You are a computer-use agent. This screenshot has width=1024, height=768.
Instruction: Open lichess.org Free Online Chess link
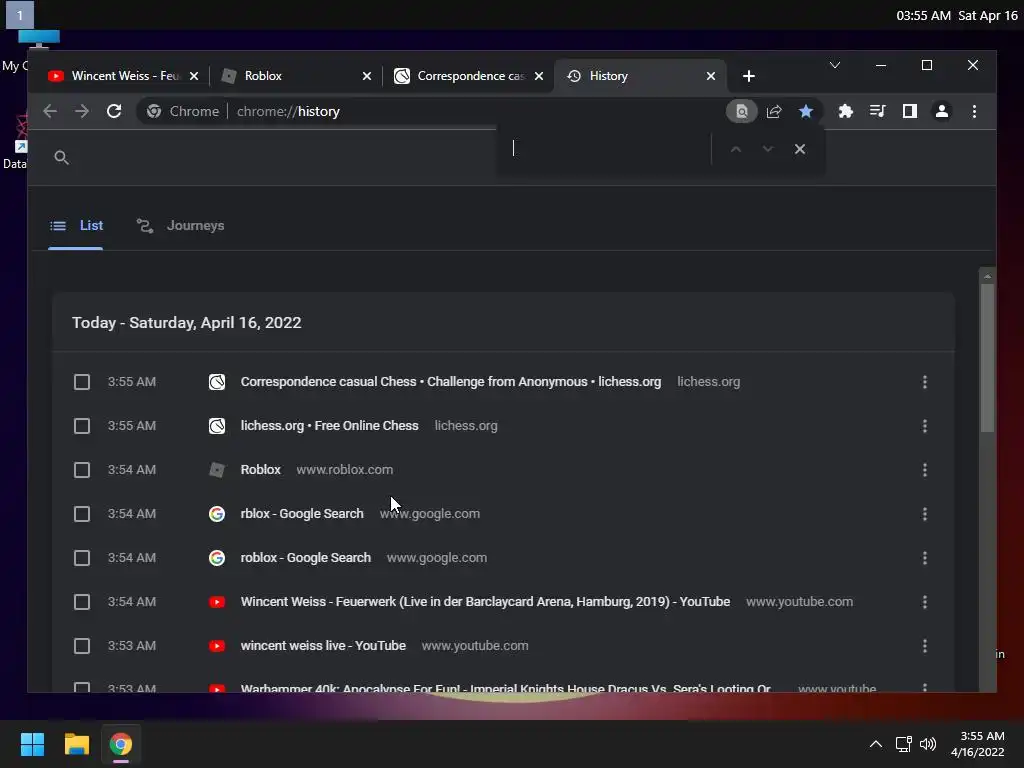[x=329, y=426]
